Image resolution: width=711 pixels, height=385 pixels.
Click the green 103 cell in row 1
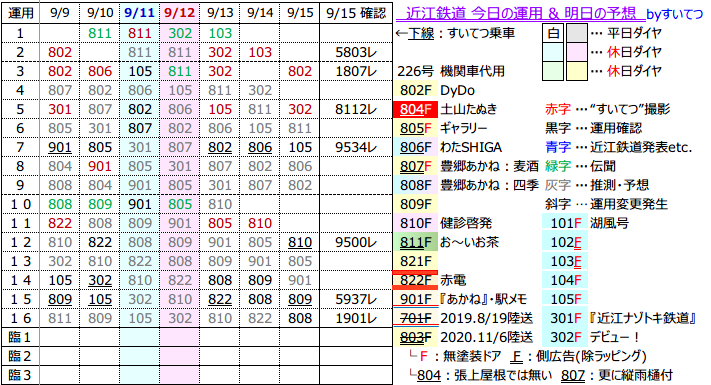220,33
